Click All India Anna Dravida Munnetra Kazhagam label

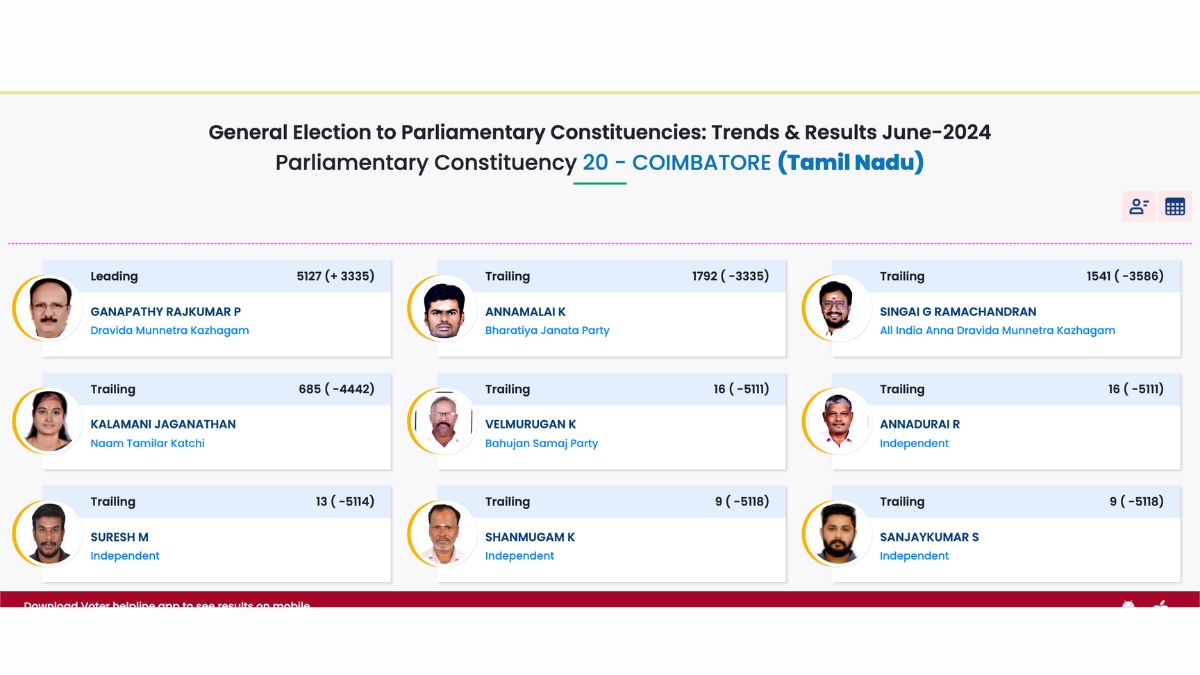pyautogui.click(x=997, y=331)
